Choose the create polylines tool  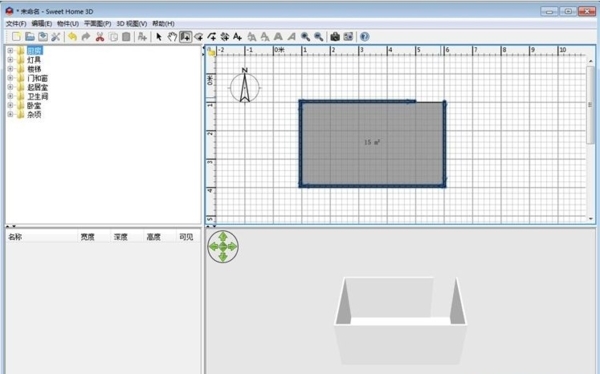tap(212, 37)
